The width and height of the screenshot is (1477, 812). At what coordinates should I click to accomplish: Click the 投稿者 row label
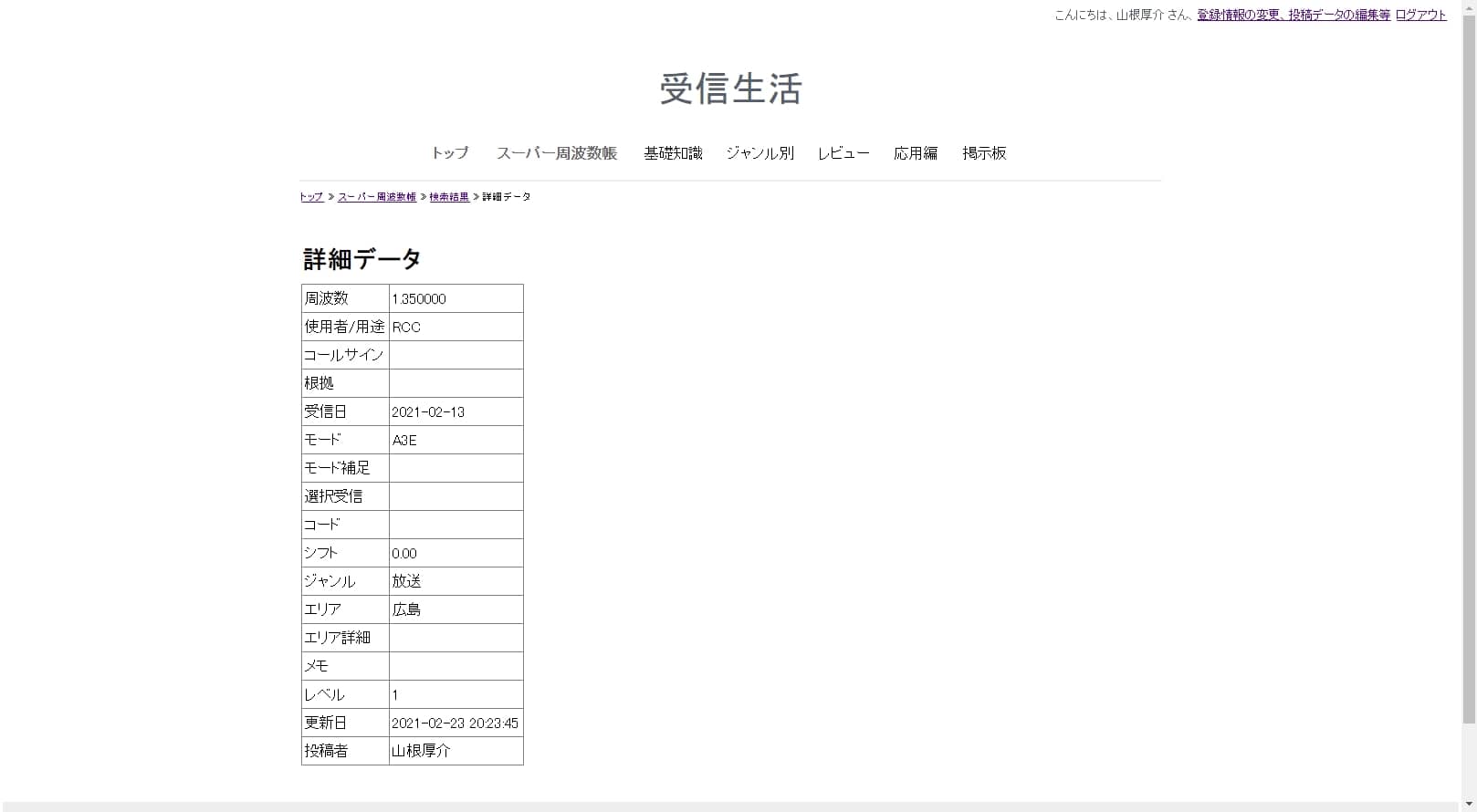tap(326, 751)
